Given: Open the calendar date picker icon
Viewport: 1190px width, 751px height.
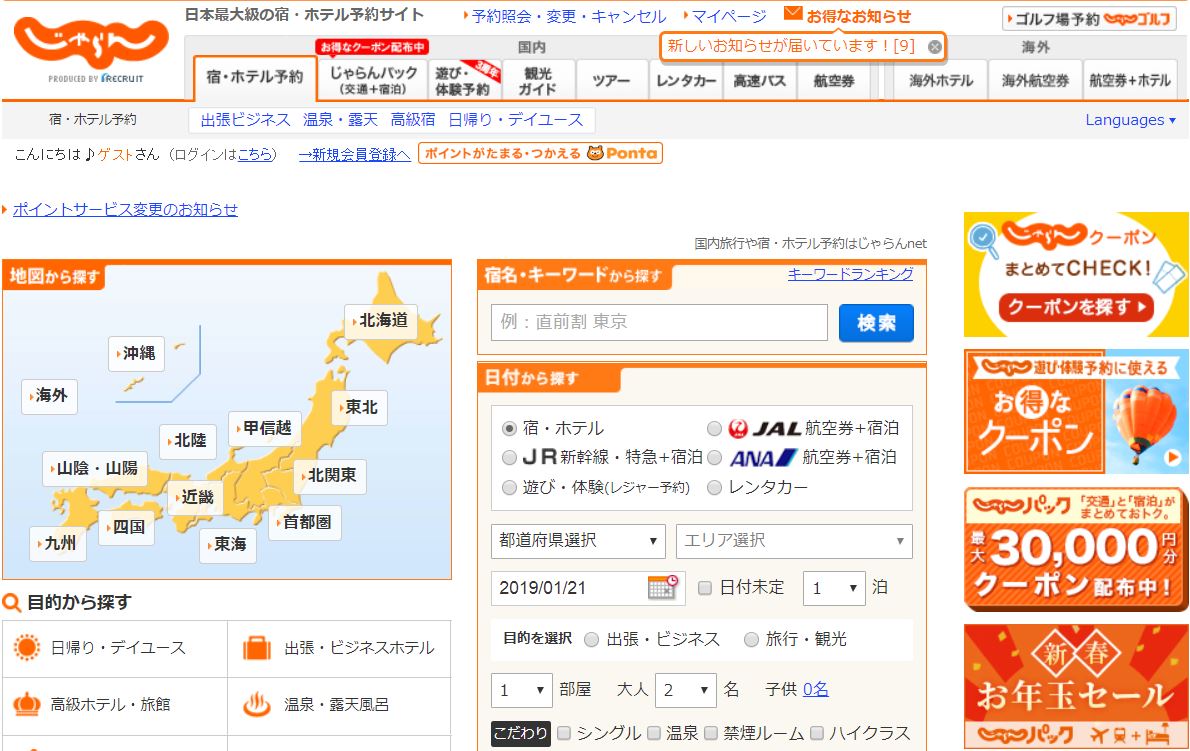Looking at the screenshot, I should point(662,587).
